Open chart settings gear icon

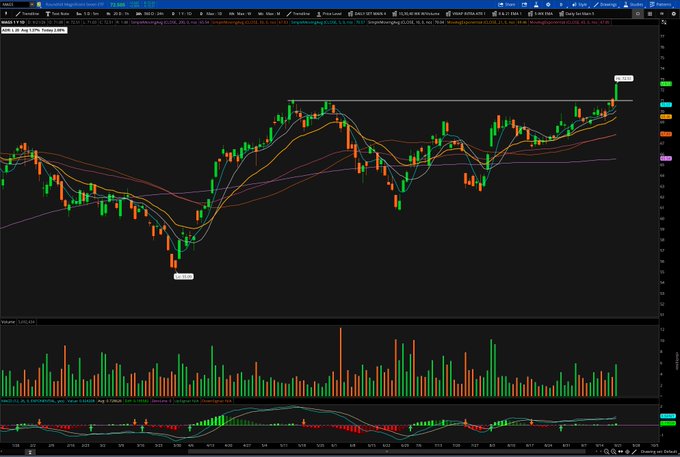click(548, 4)
